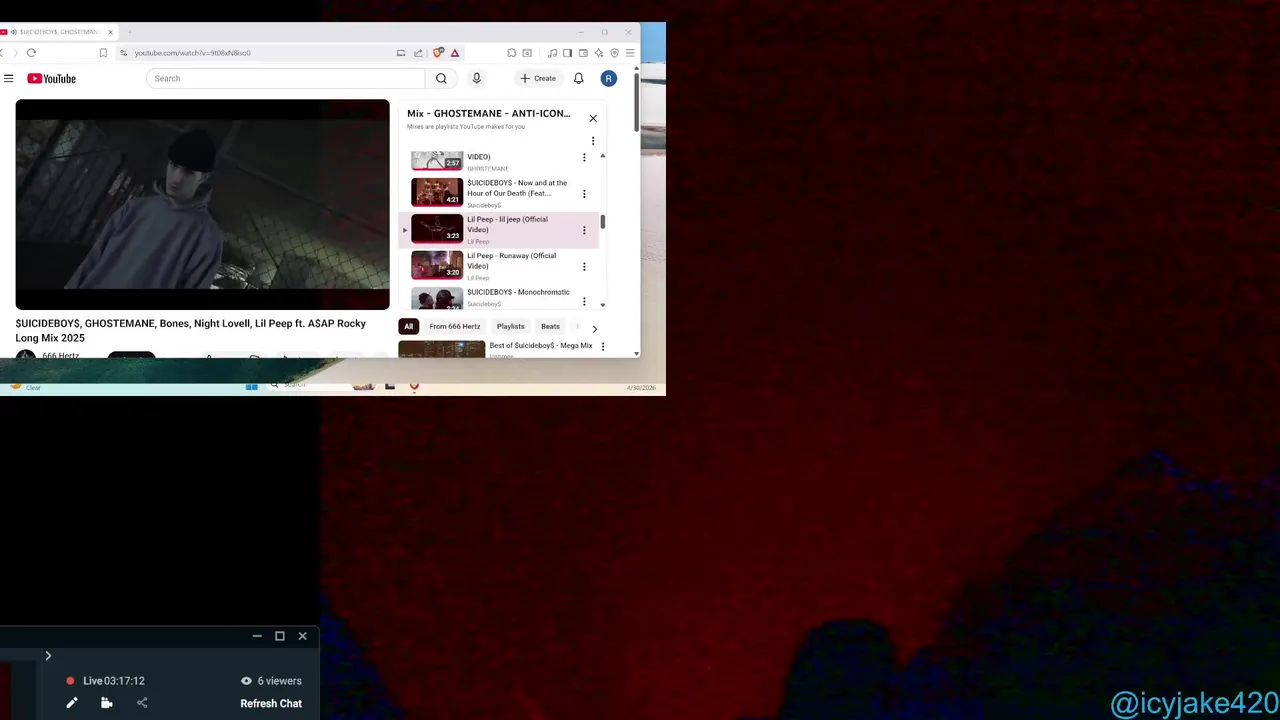
Task: Open the Brave VPN shield icon
Action: (614, 53)
